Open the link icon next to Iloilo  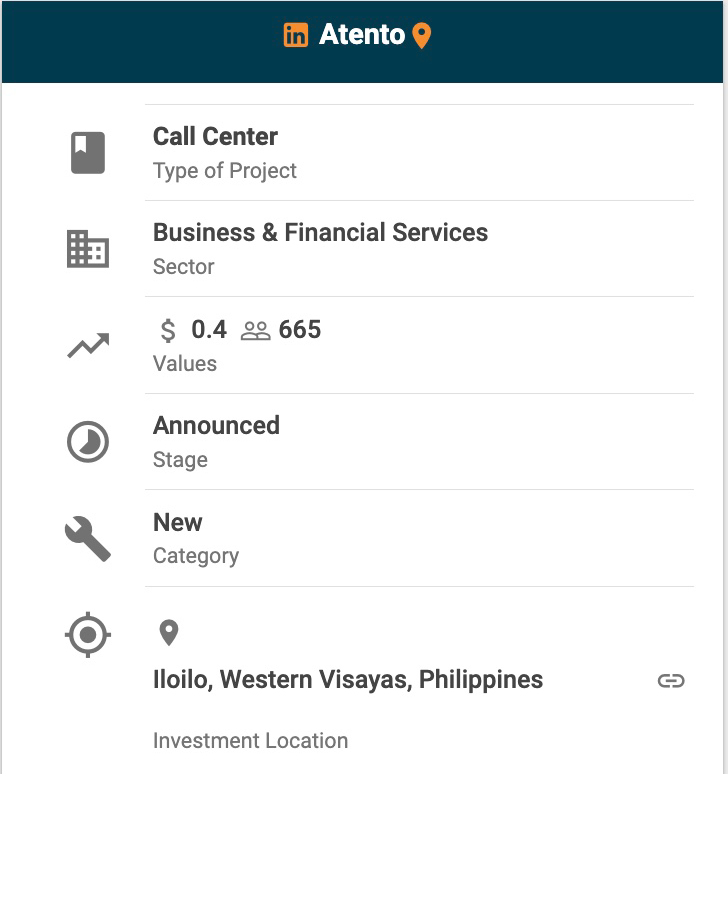click(x=671, y=681)
